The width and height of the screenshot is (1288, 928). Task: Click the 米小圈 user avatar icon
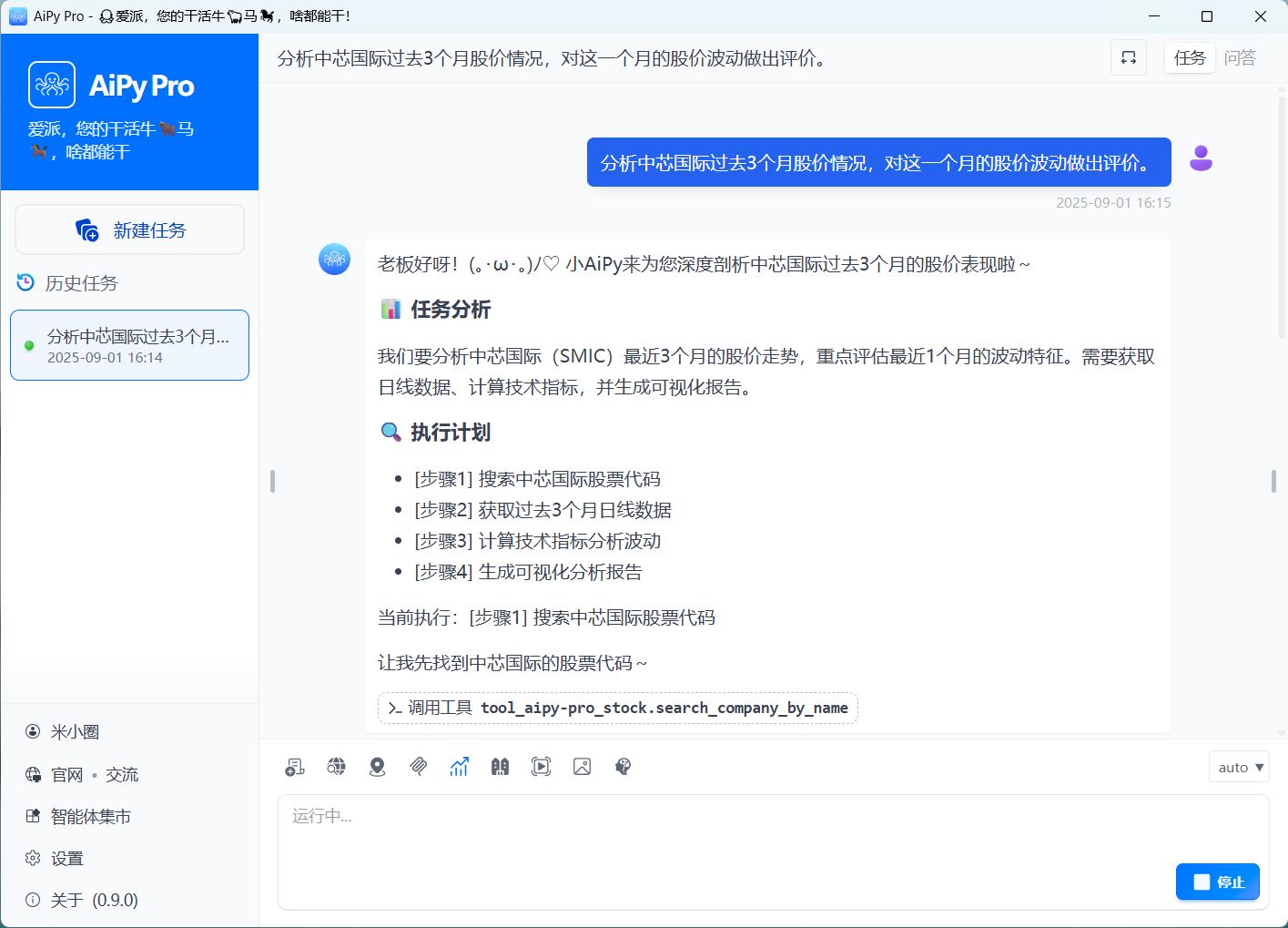(33, 731)
